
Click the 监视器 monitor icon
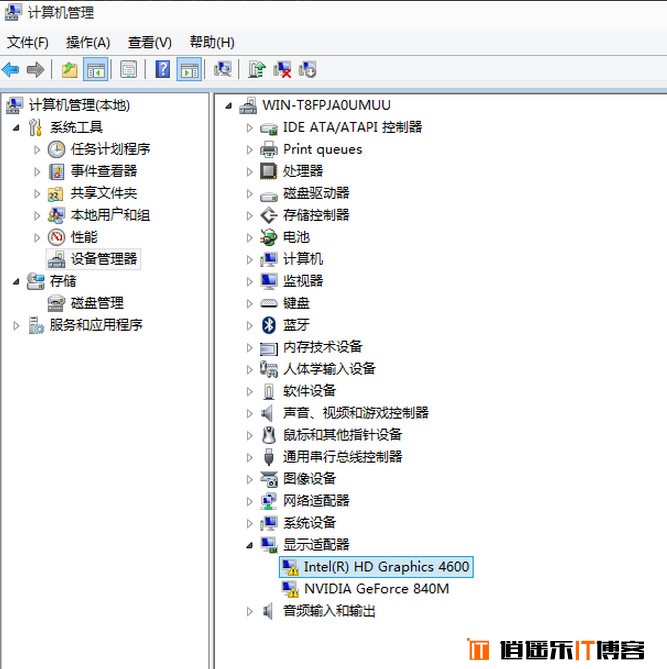point(268,281)
